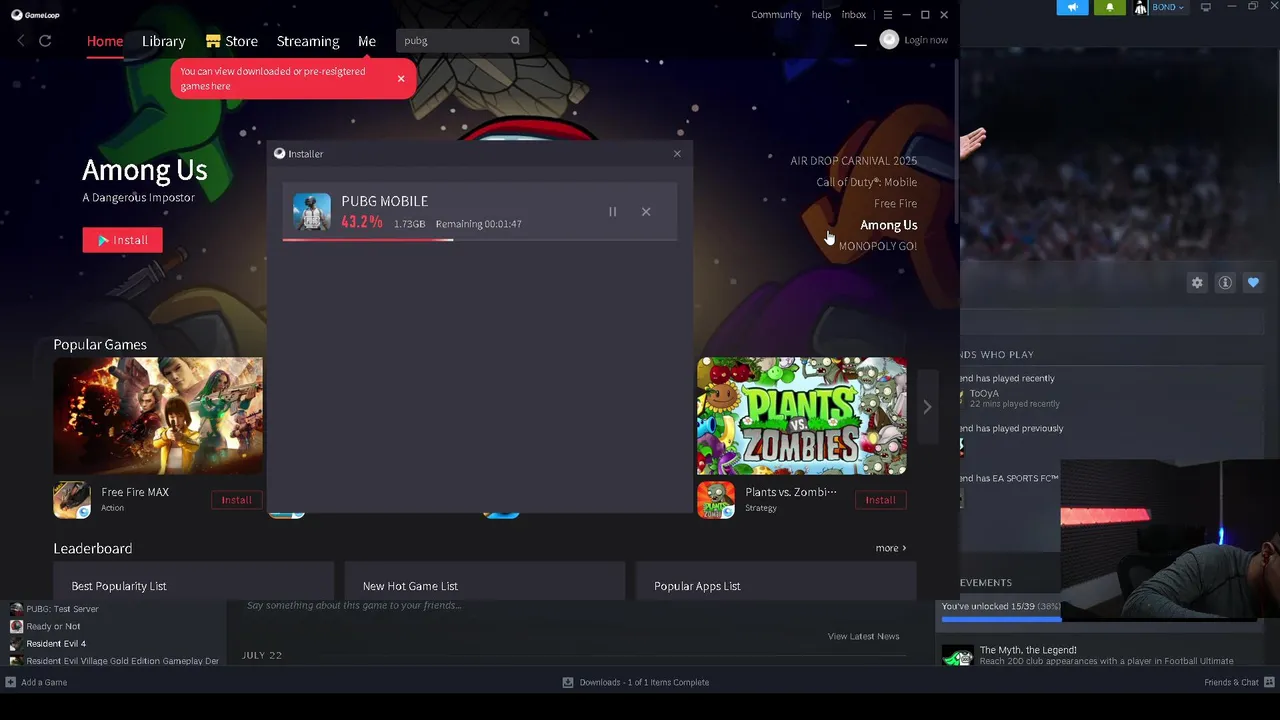Image resolution: width=1280 pixels, height=720 pixels.
Task: Click the PUBG download progress bar
Action: pyautogui.click(x=480, y=239)
